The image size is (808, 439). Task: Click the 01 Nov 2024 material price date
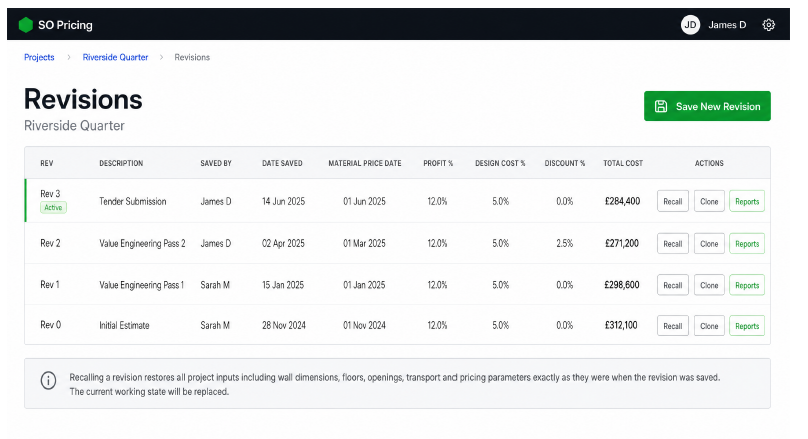point(364,325)
